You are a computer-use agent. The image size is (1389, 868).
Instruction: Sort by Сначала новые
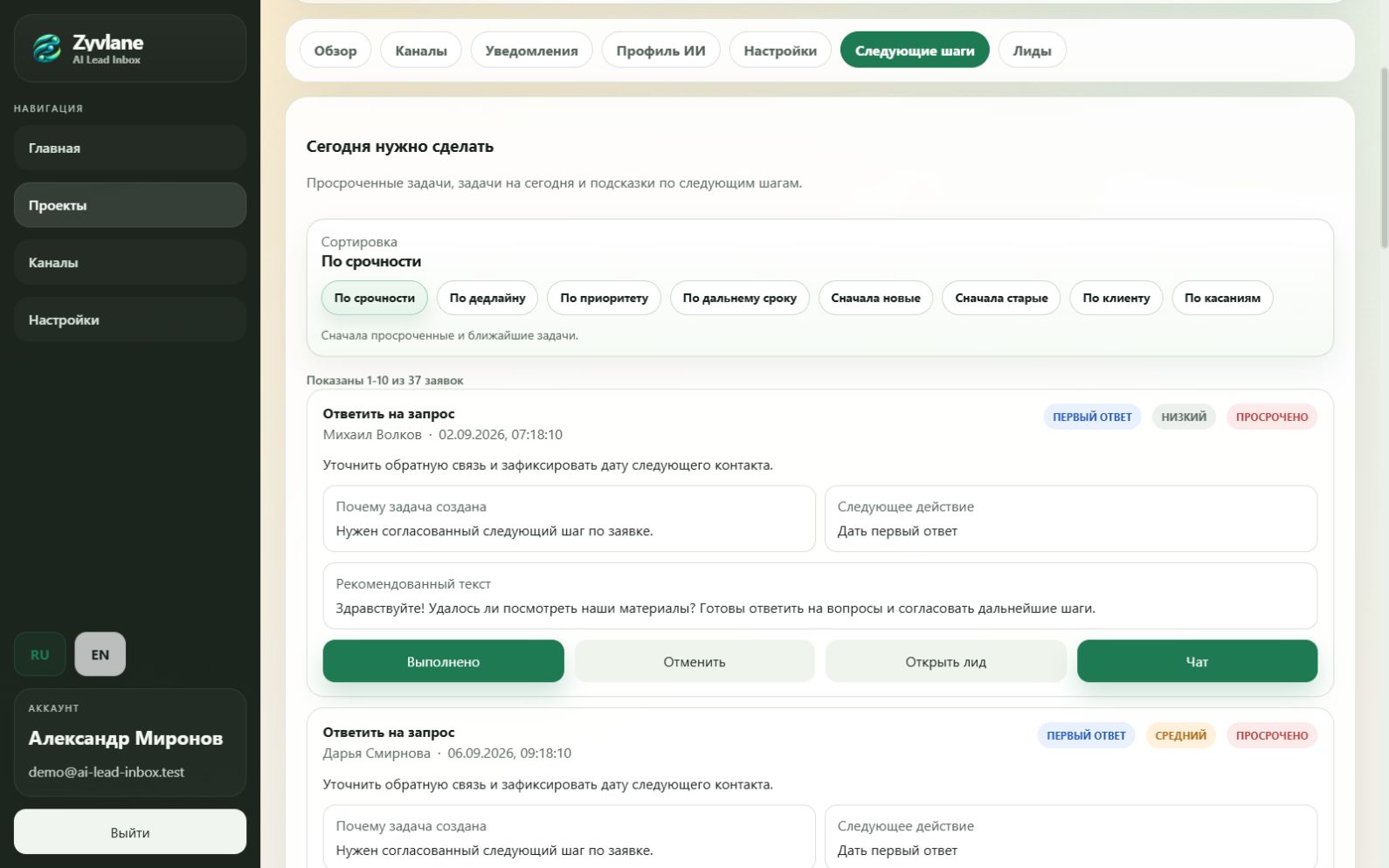[875, 298]
